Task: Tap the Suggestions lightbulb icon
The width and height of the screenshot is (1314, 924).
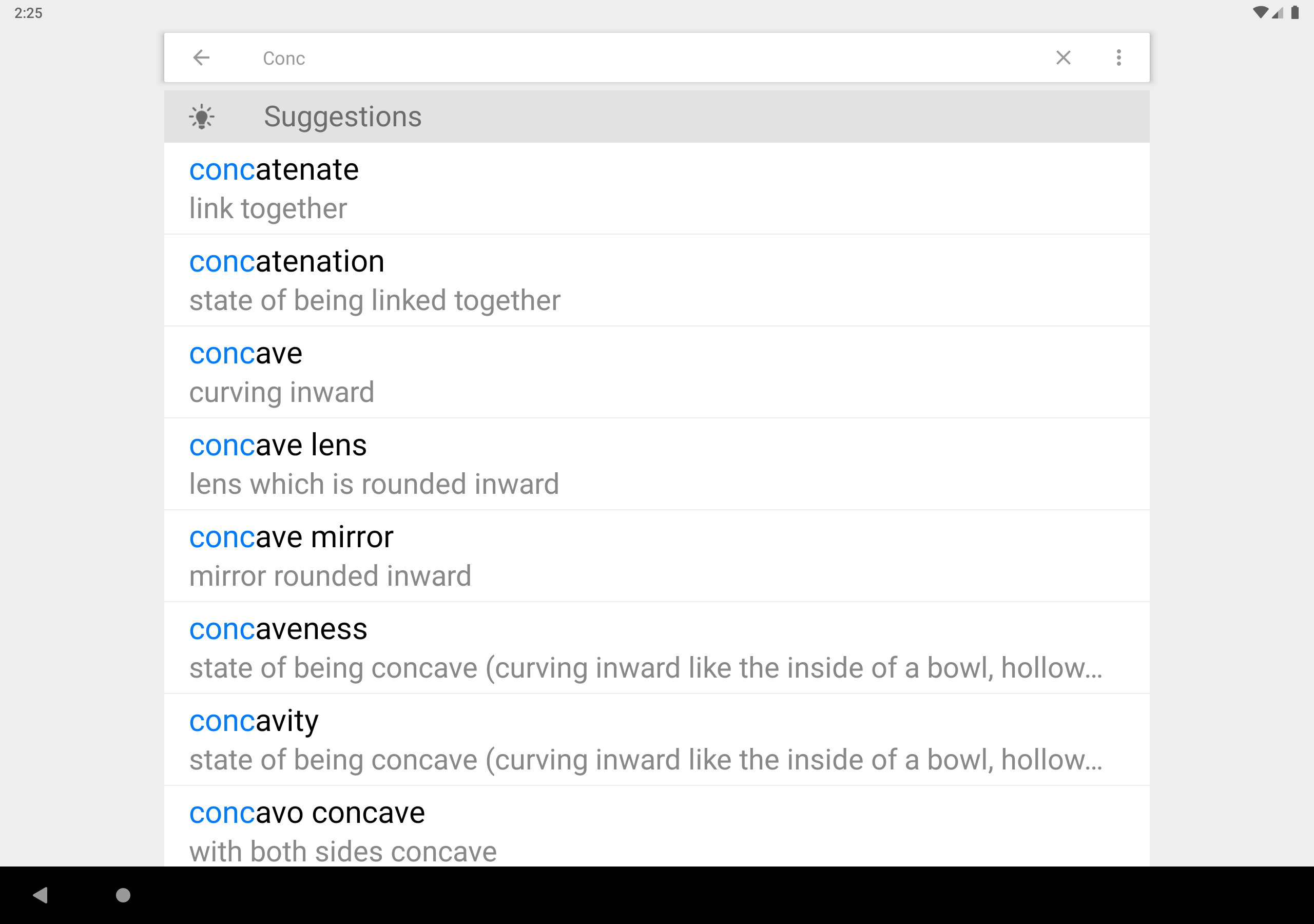Action: (201, 117)
